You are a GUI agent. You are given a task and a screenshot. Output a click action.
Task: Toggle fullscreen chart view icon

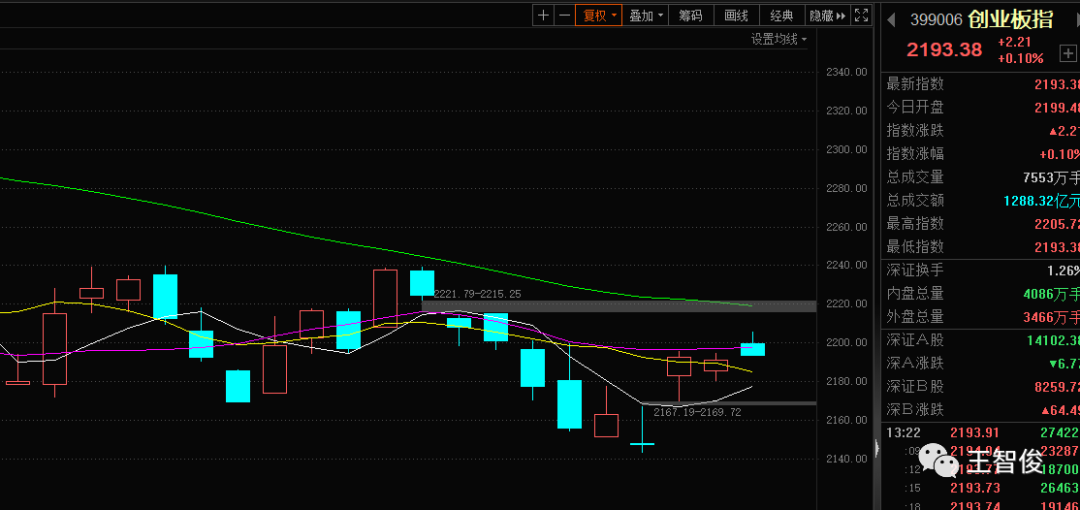[861, 15]
